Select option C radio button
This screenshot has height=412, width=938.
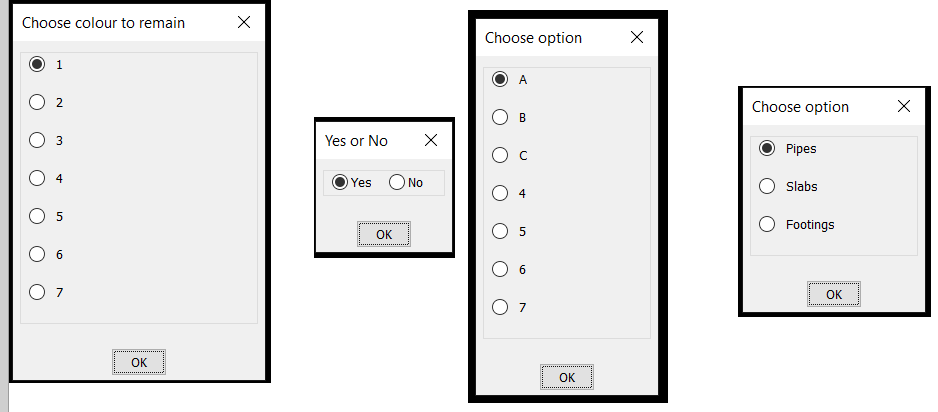[x=500, y=155]
